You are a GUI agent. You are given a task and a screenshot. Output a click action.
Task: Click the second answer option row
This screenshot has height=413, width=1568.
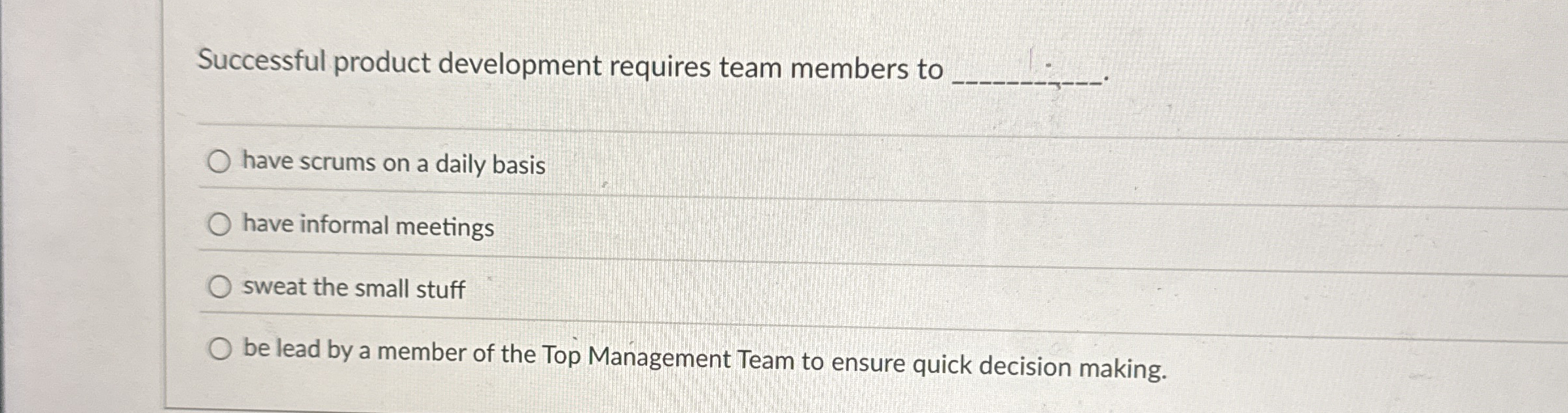654,225
